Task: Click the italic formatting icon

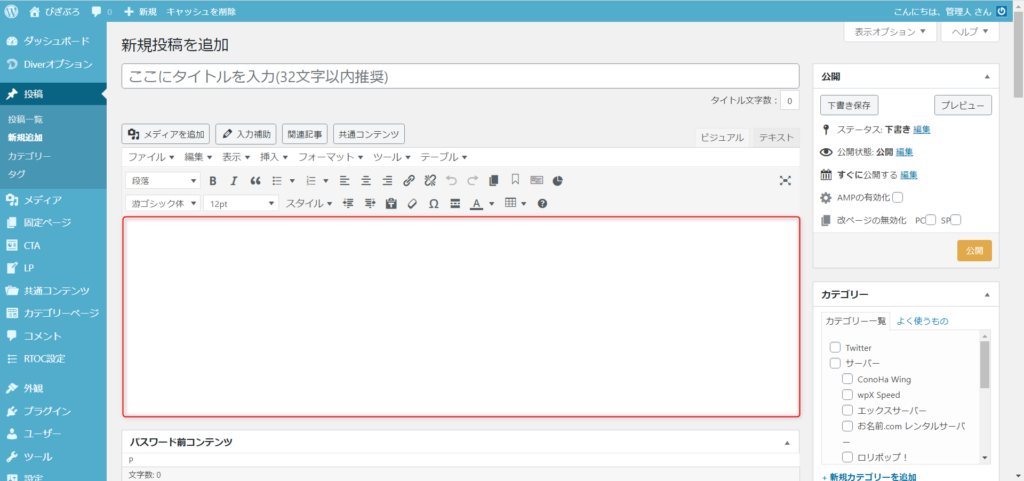Action: 234,181
